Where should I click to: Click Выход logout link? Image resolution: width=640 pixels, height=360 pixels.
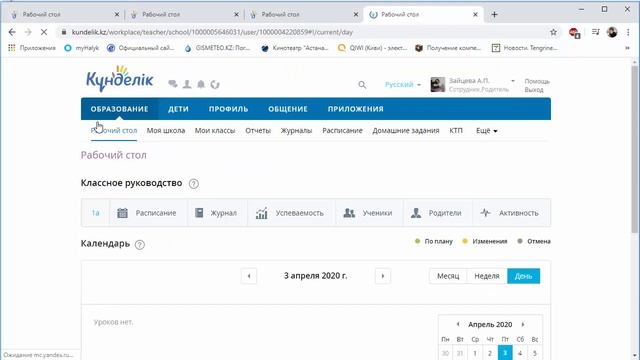(534, 90)
